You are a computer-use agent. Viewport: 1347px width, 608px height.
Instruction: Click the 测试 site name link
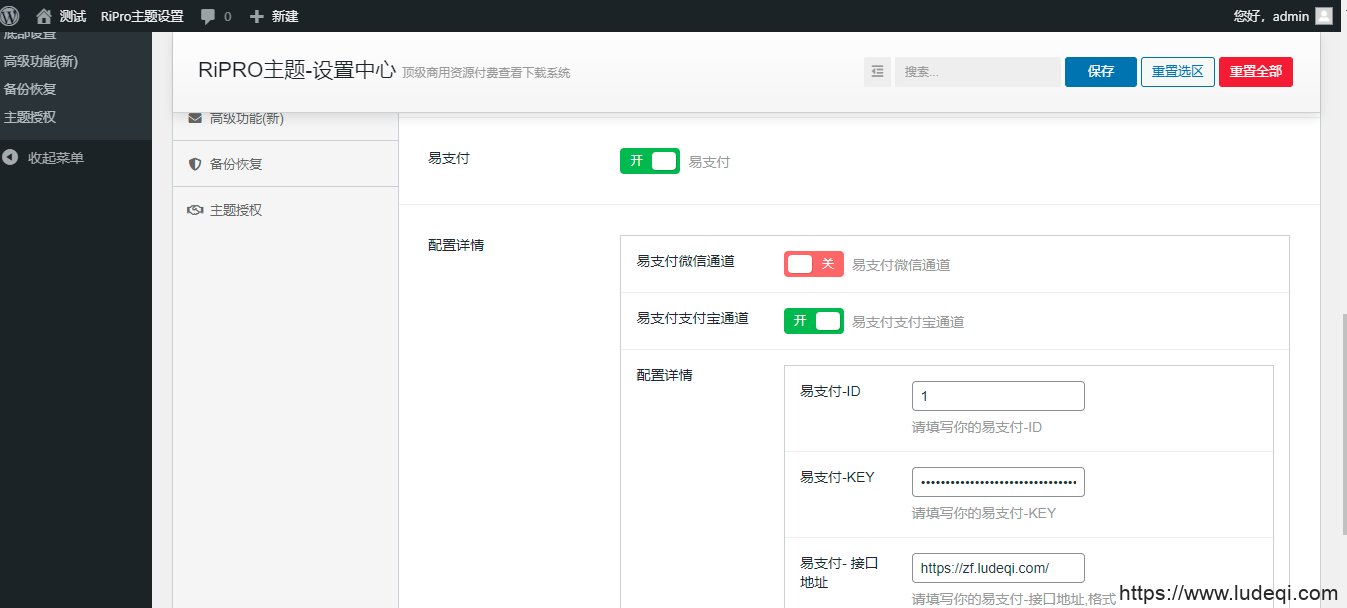73,16
